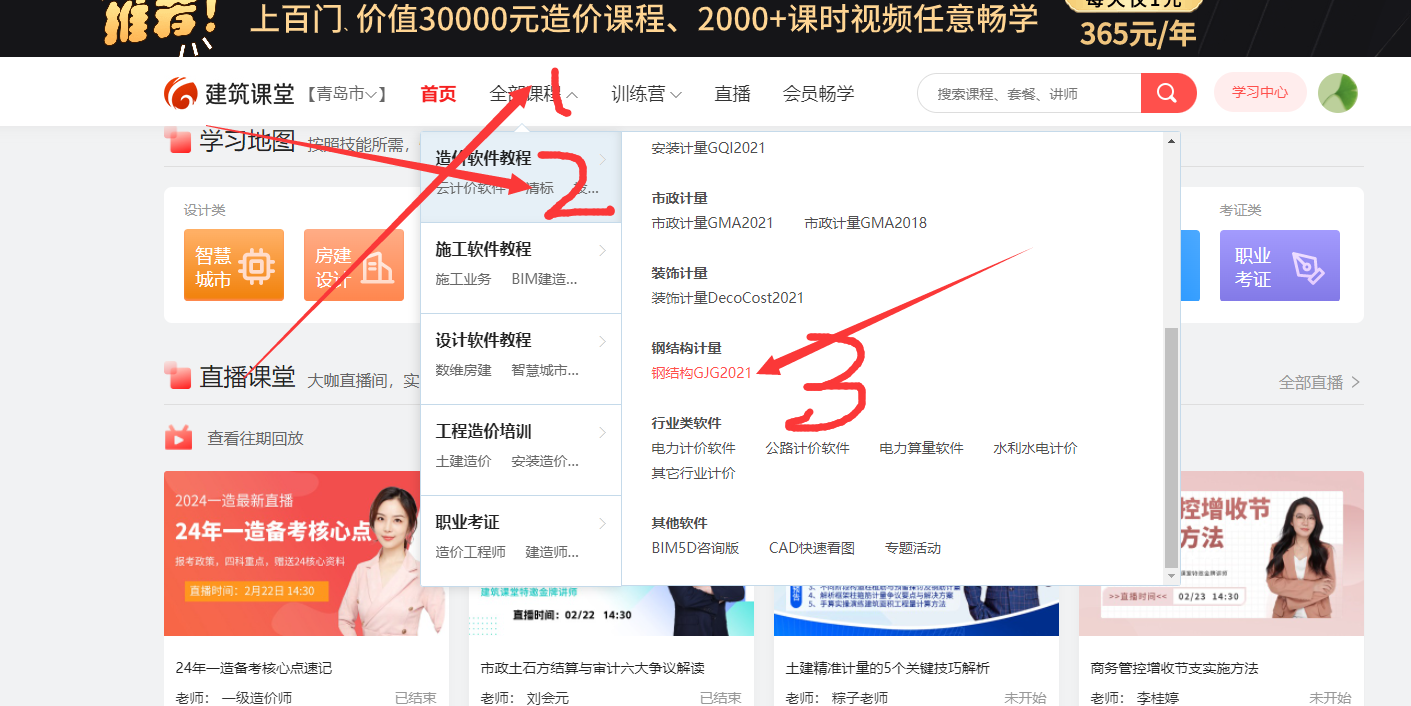Select 造价软件教程 category

tap(483, 158)
